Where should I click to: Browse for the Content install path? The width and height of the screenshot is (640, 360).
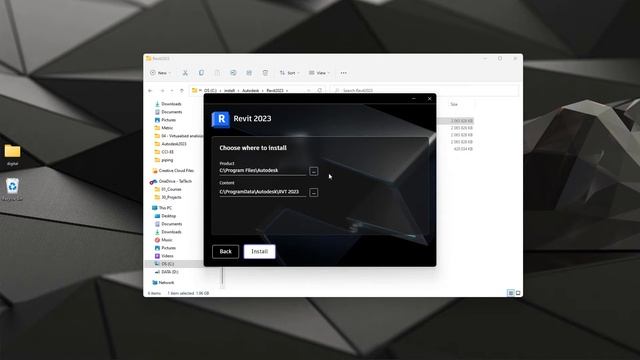[x=313, y=192]
